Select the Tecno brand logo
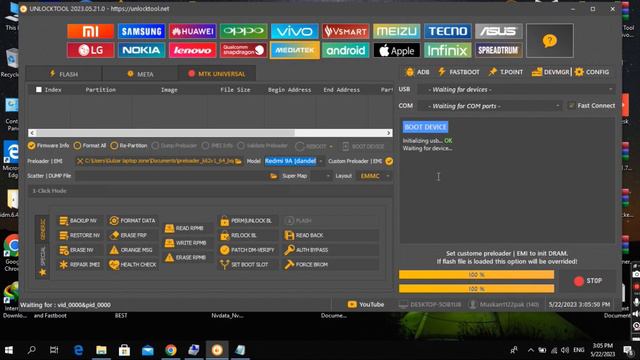This screenshot has width=640, height=360. click(447, 31)
